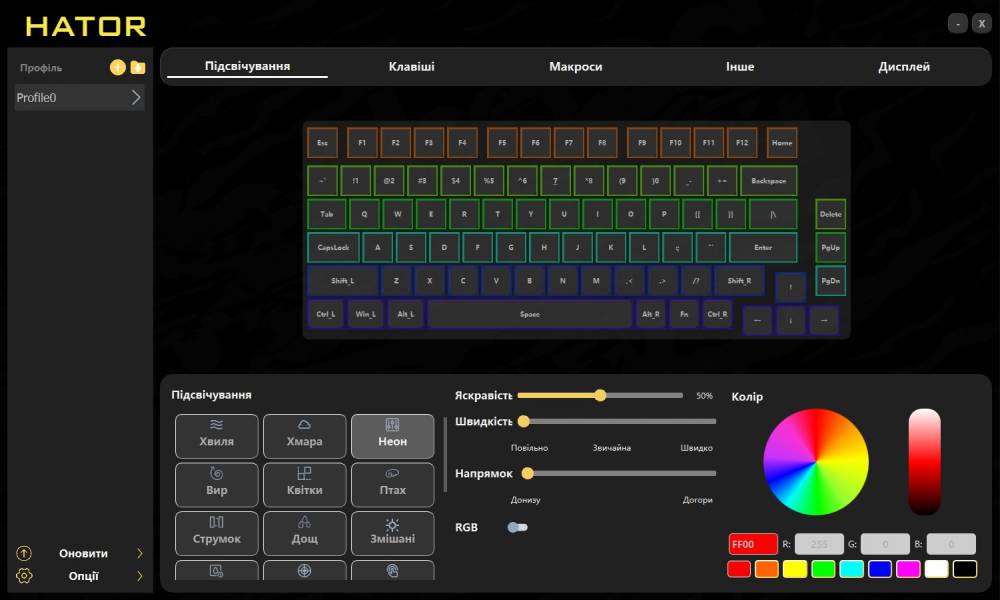Select the Струмок lighting effect

(217, 532)
